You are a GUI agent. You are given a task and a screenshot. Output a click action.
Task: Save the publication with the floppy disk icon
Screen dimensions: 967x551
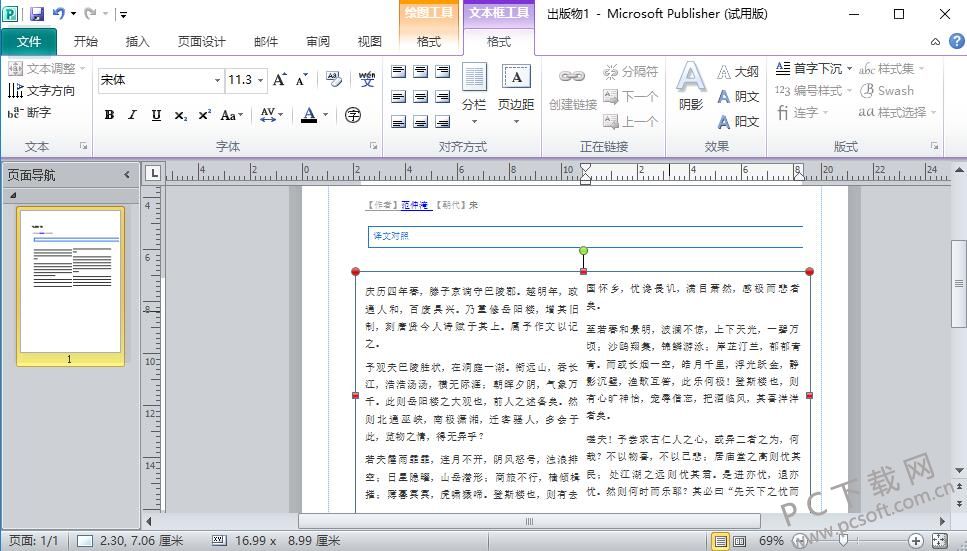36,13
